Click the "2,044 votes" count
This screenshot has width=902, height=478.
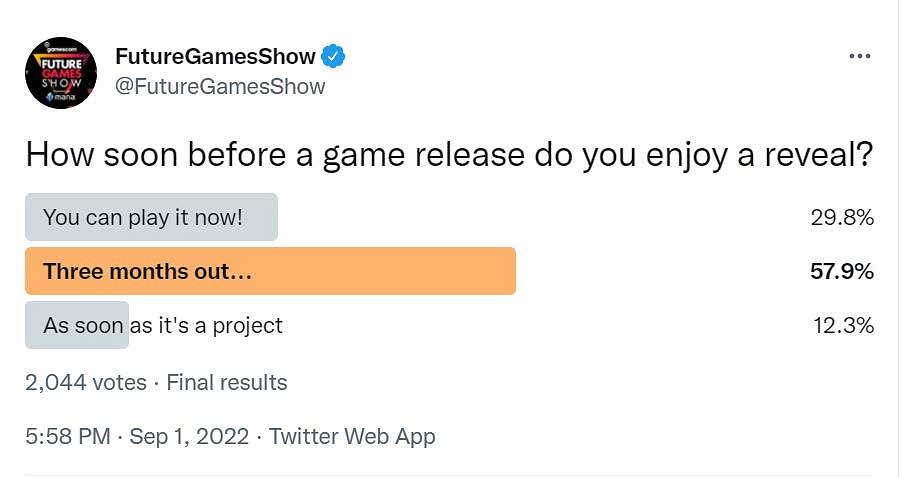tap(85, 382)
